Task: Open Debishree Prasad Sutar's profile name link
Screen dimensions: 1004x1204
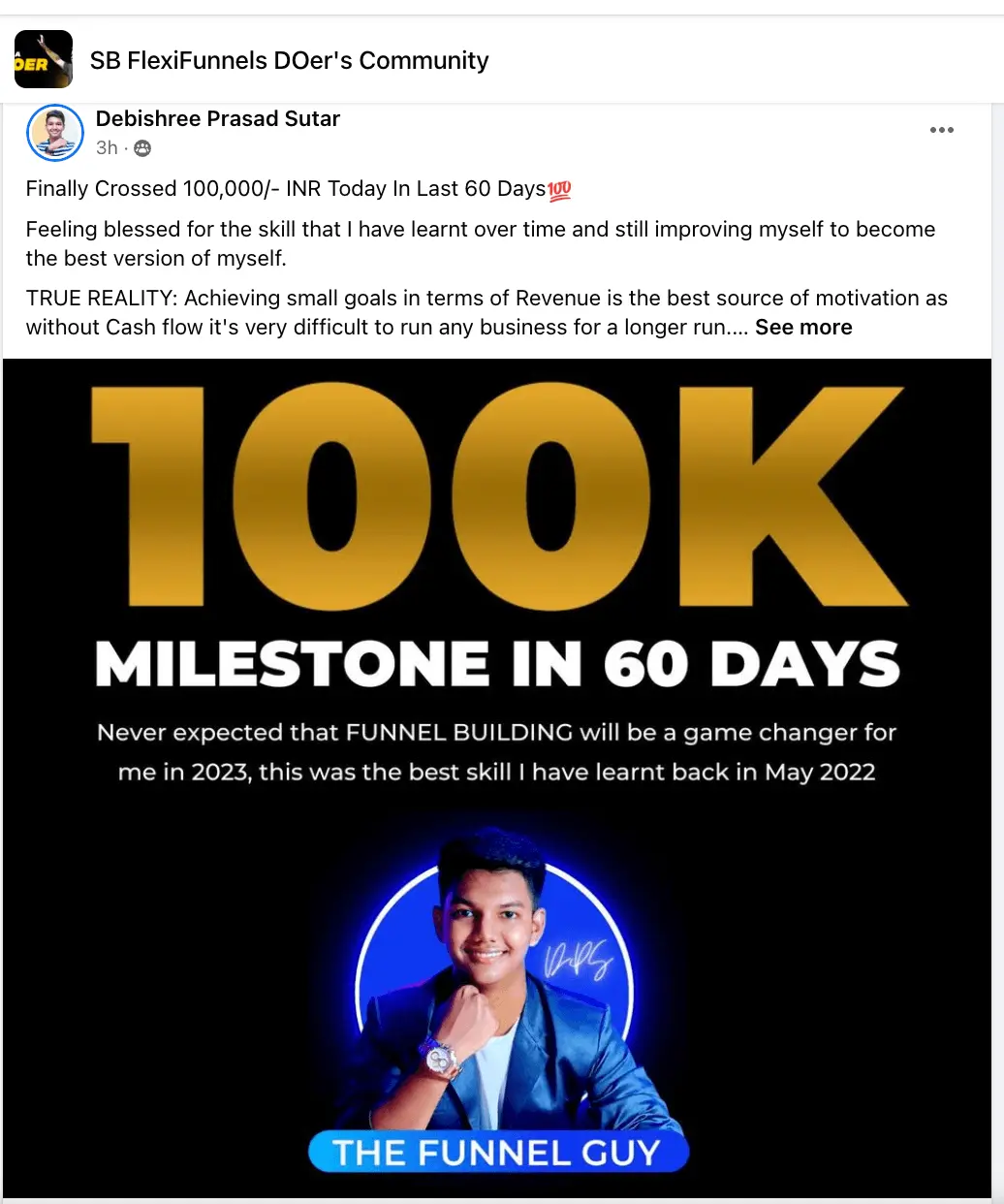Action: pos(217,119)
